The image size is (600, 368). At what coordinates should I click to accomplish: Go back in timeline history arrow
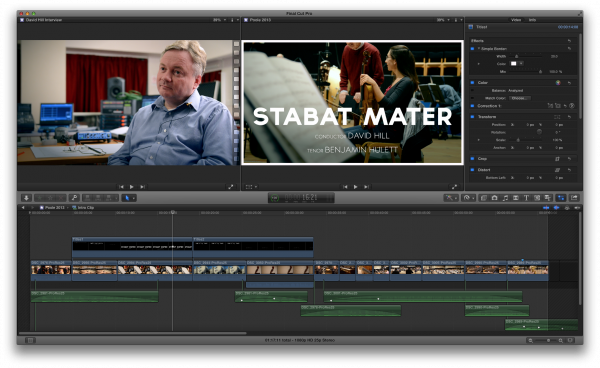click(23, 207)
